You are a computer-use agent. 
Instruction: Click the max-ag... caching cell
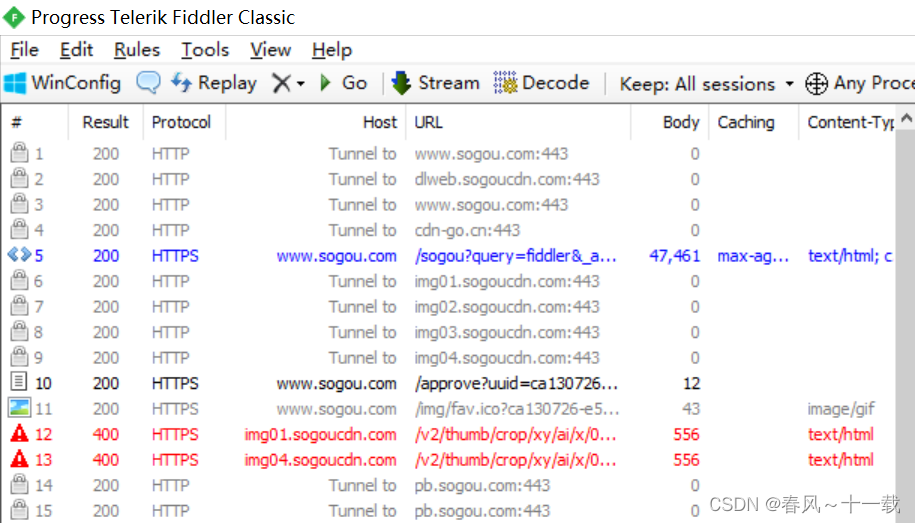[753, 256]
